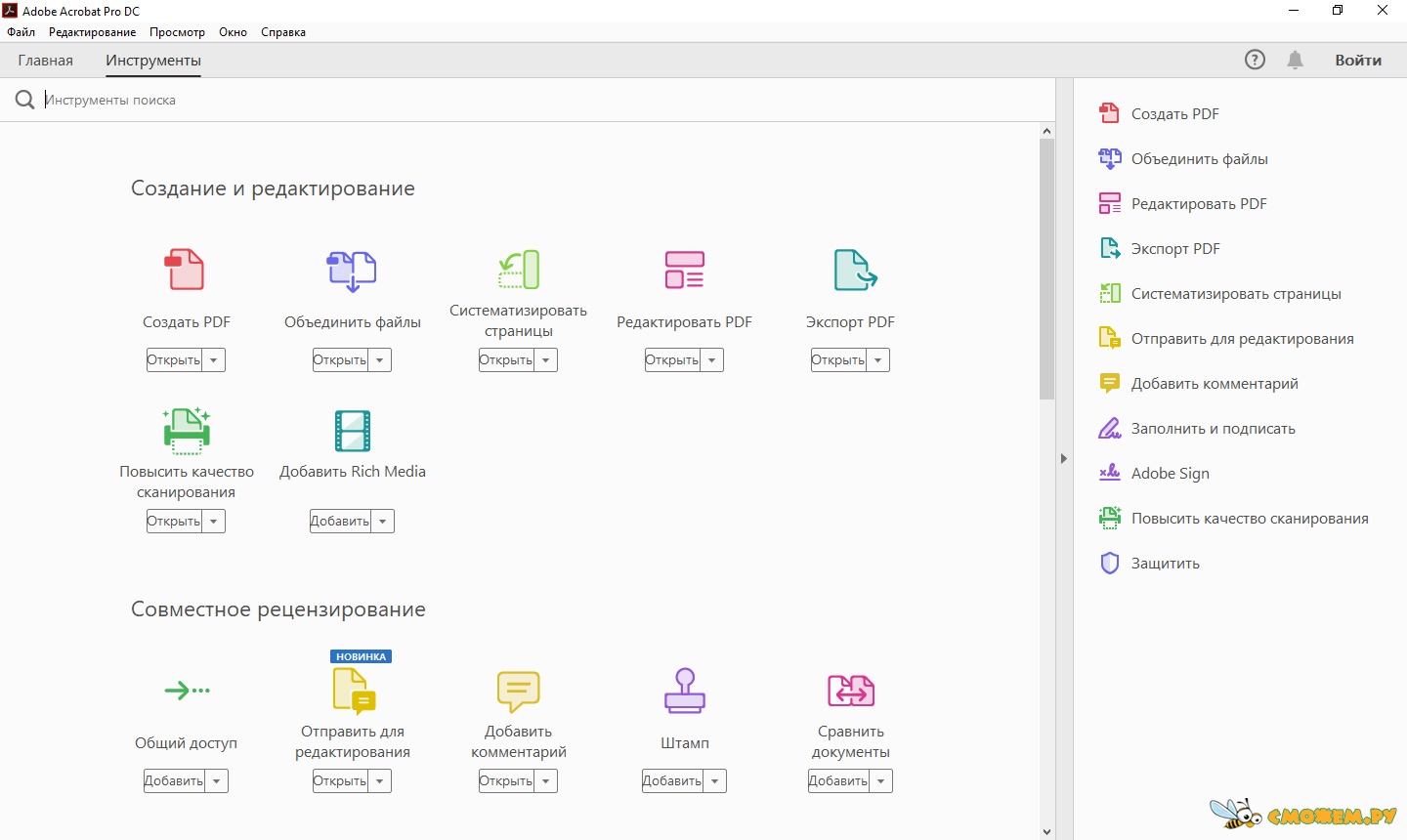1407x840 pixels.
Task: Open the help question mark icon
Action: (x=1255, y=60)
